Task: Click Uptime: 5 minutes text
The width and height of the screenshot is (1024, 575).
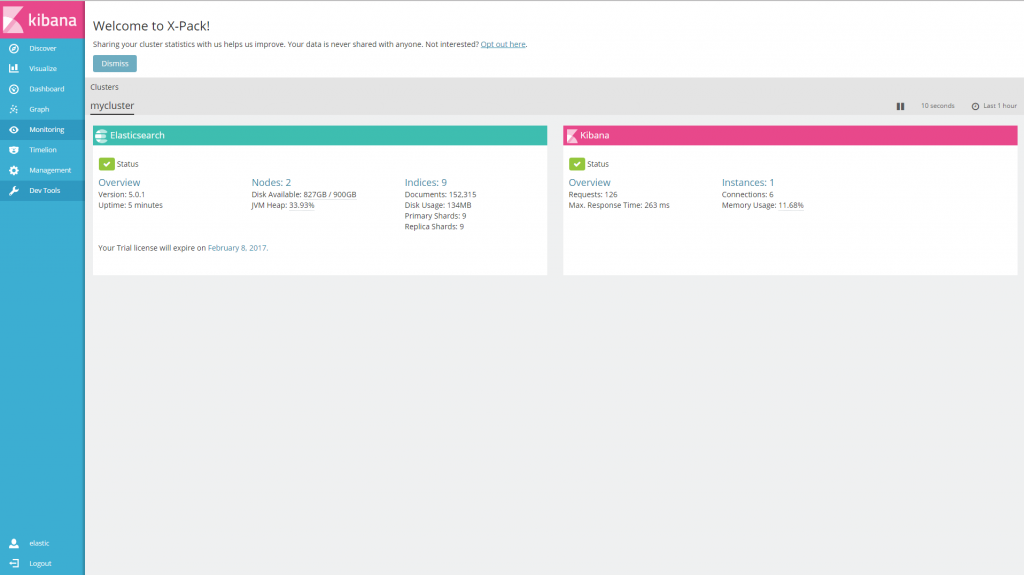Action: click(x=130, y=205)
